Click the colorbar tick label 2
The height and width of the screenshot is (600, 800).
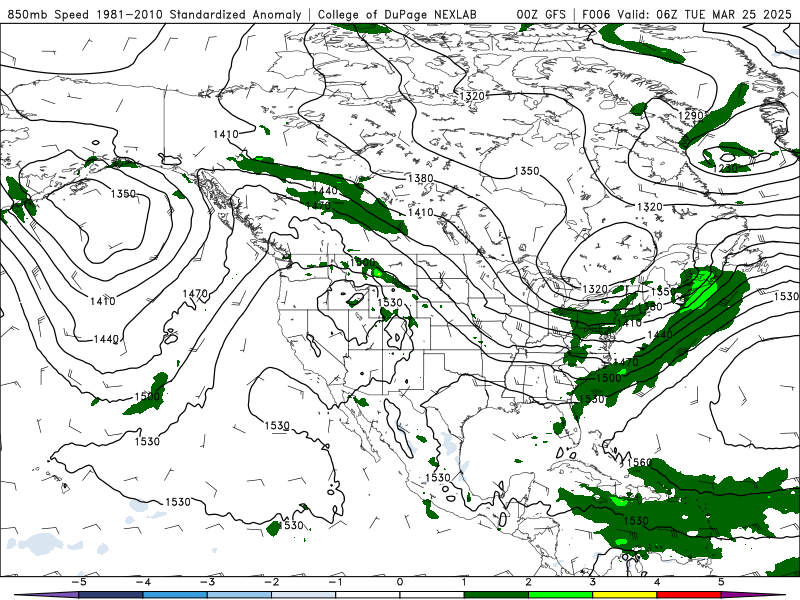[x=529, y=582]
